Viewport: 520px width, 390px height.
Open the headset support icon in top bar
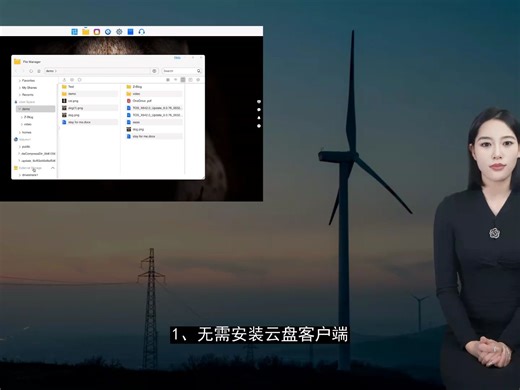[141, 32]
